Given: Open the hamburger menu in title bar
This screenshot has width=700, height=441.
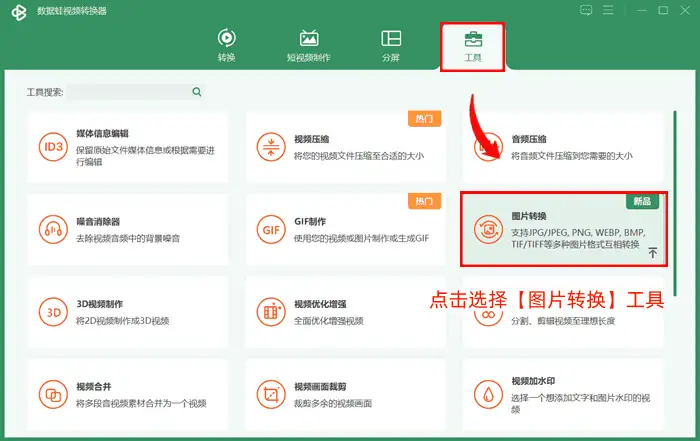Looking at the screenshot, I should coord(608,10).
